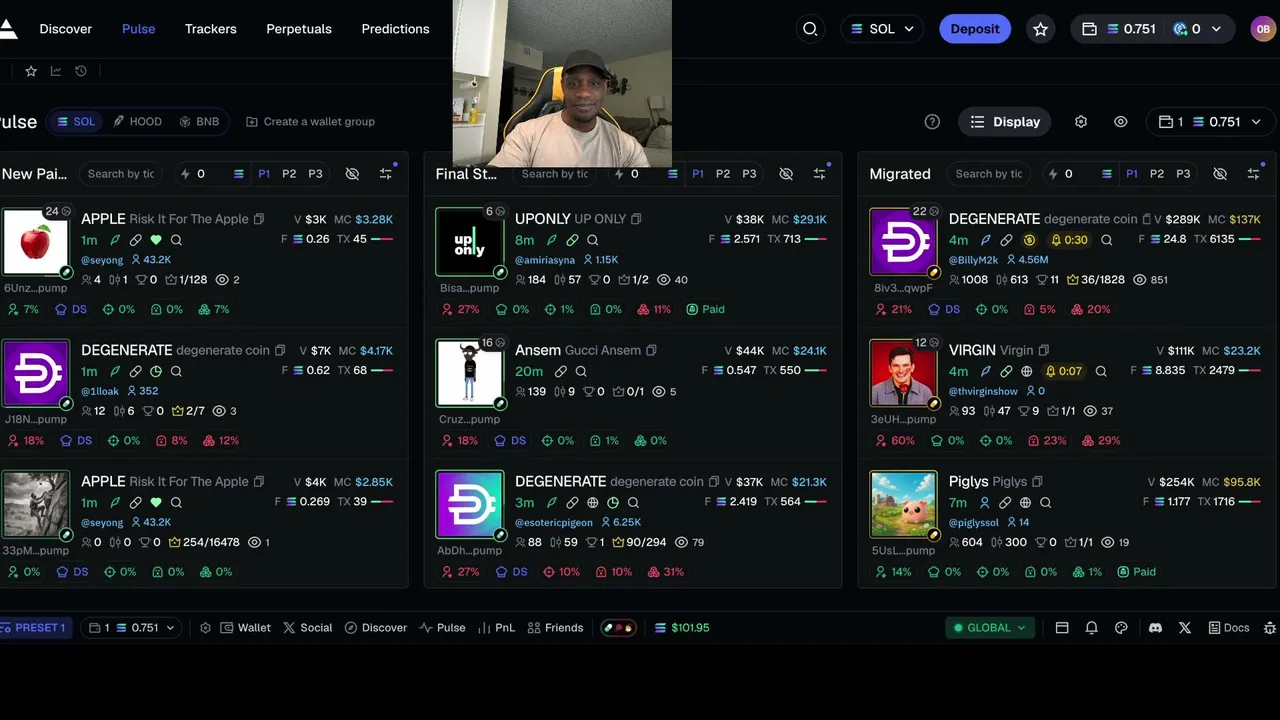Open the Trackers tab
This screenshot has height=720, width=1280.
click(x=211, y=29)
